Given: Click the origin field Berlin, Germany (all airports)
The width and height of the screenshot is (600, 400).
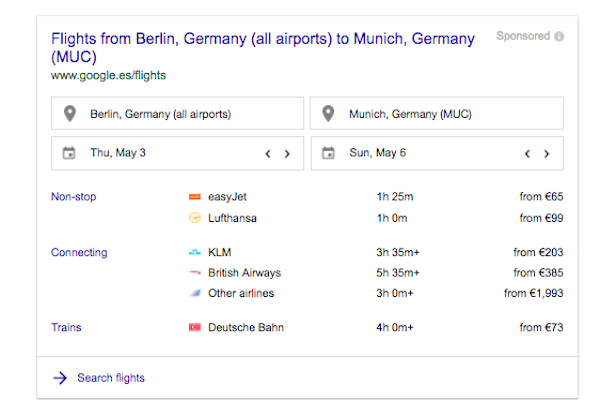Looking at the screenshot, I should (x=178, y=113).
